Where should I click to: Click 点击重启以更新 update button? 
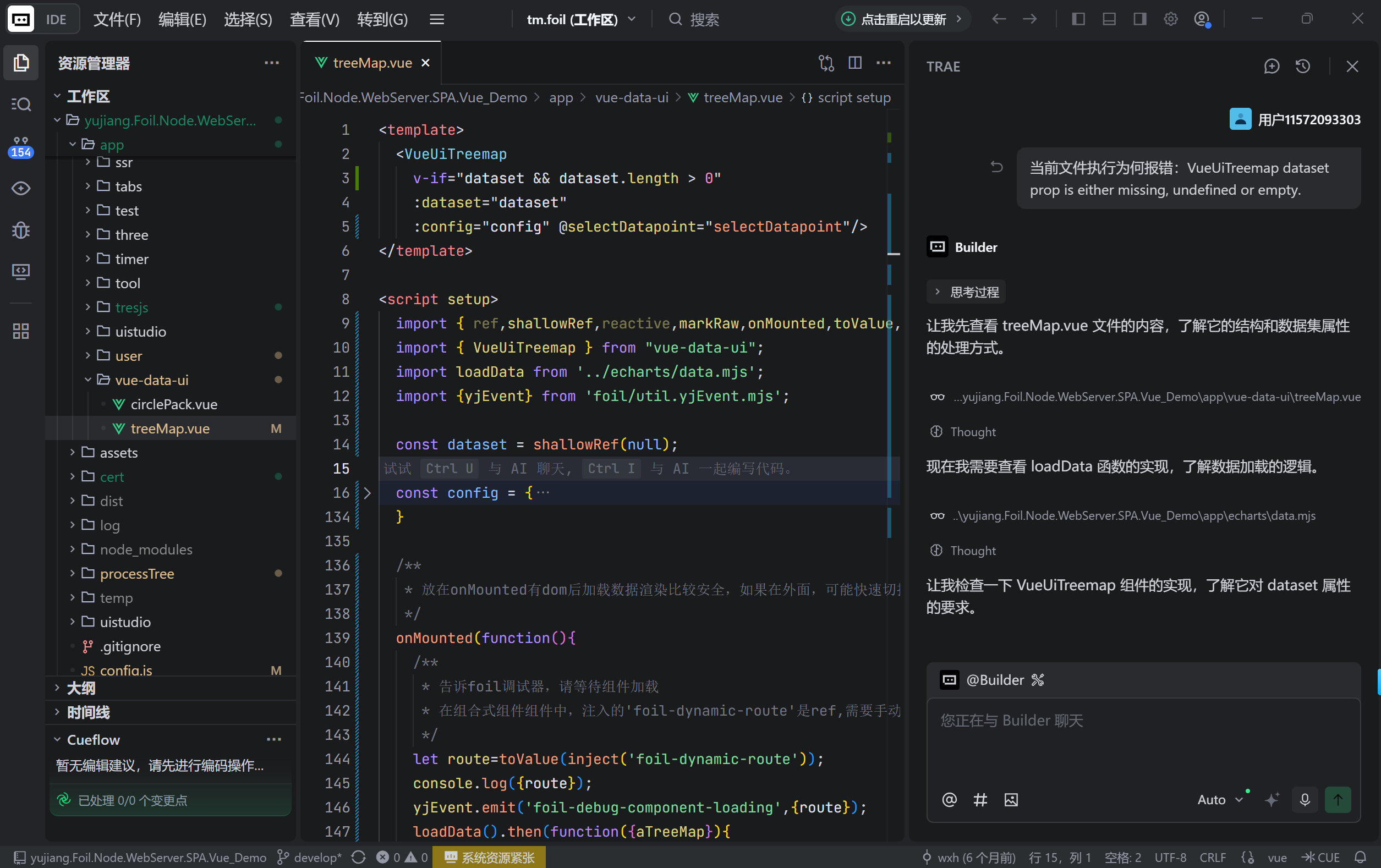903,19
